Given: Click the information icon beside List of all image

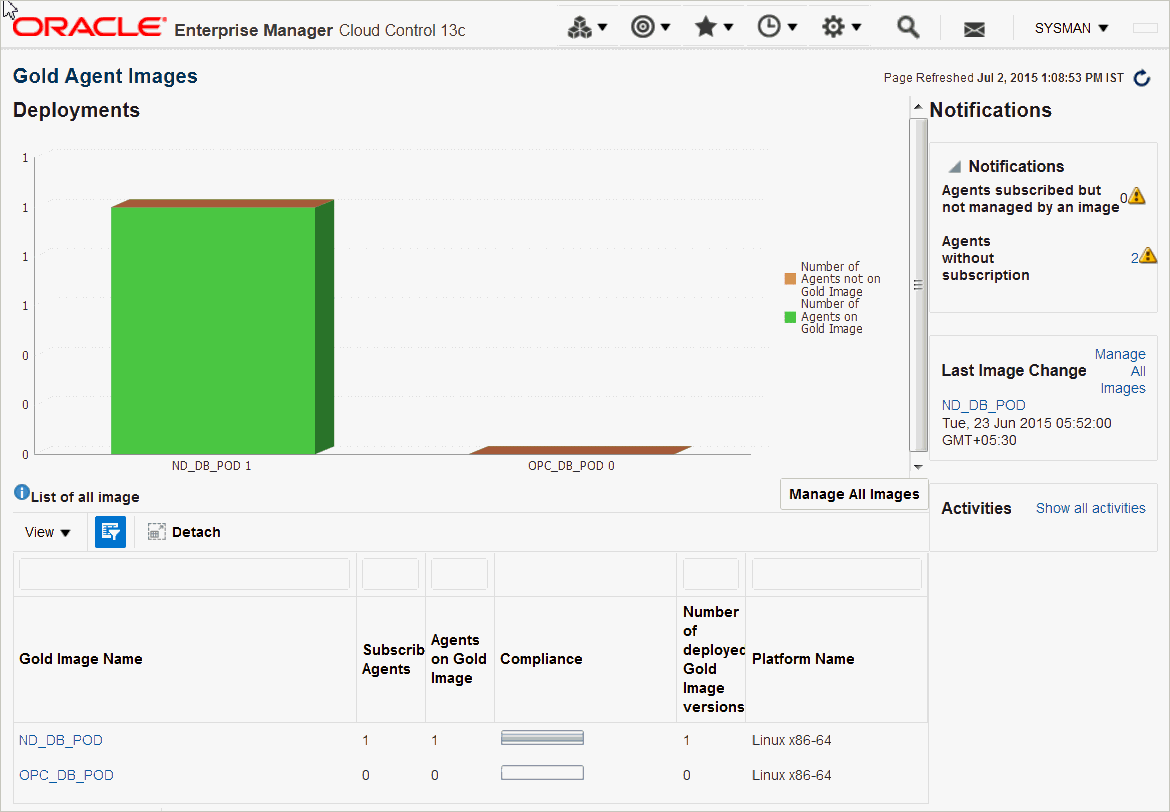Looking at the screenshot, I should pyautogui.click(x=22, y=493).
